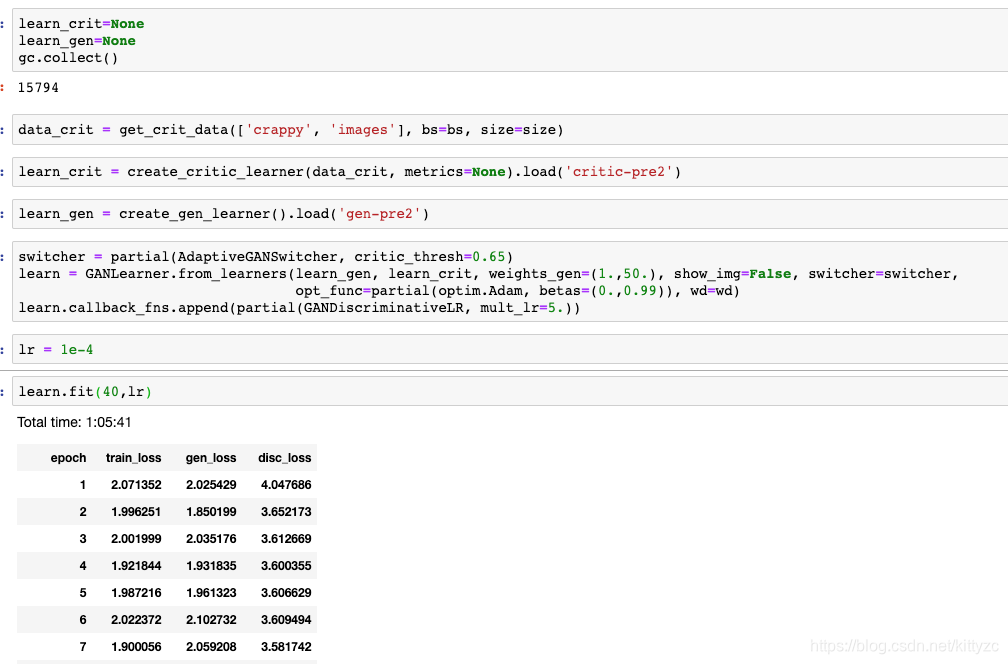
Task: Click the AdaptiveGANSwitcher code cell
Action: pos(510,282)
